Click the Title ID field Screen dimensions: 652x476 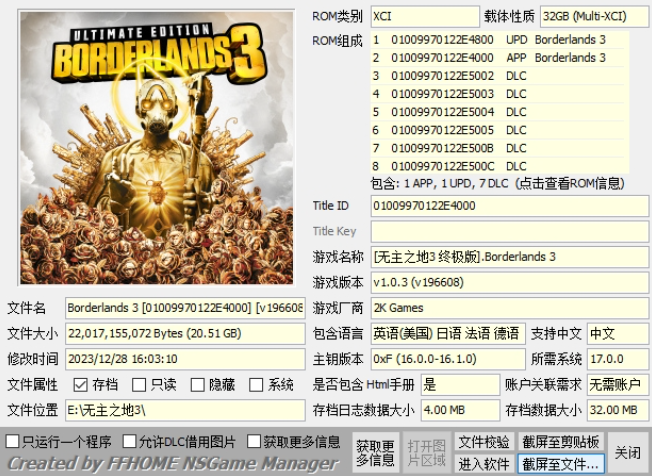(x=509, y=206)
